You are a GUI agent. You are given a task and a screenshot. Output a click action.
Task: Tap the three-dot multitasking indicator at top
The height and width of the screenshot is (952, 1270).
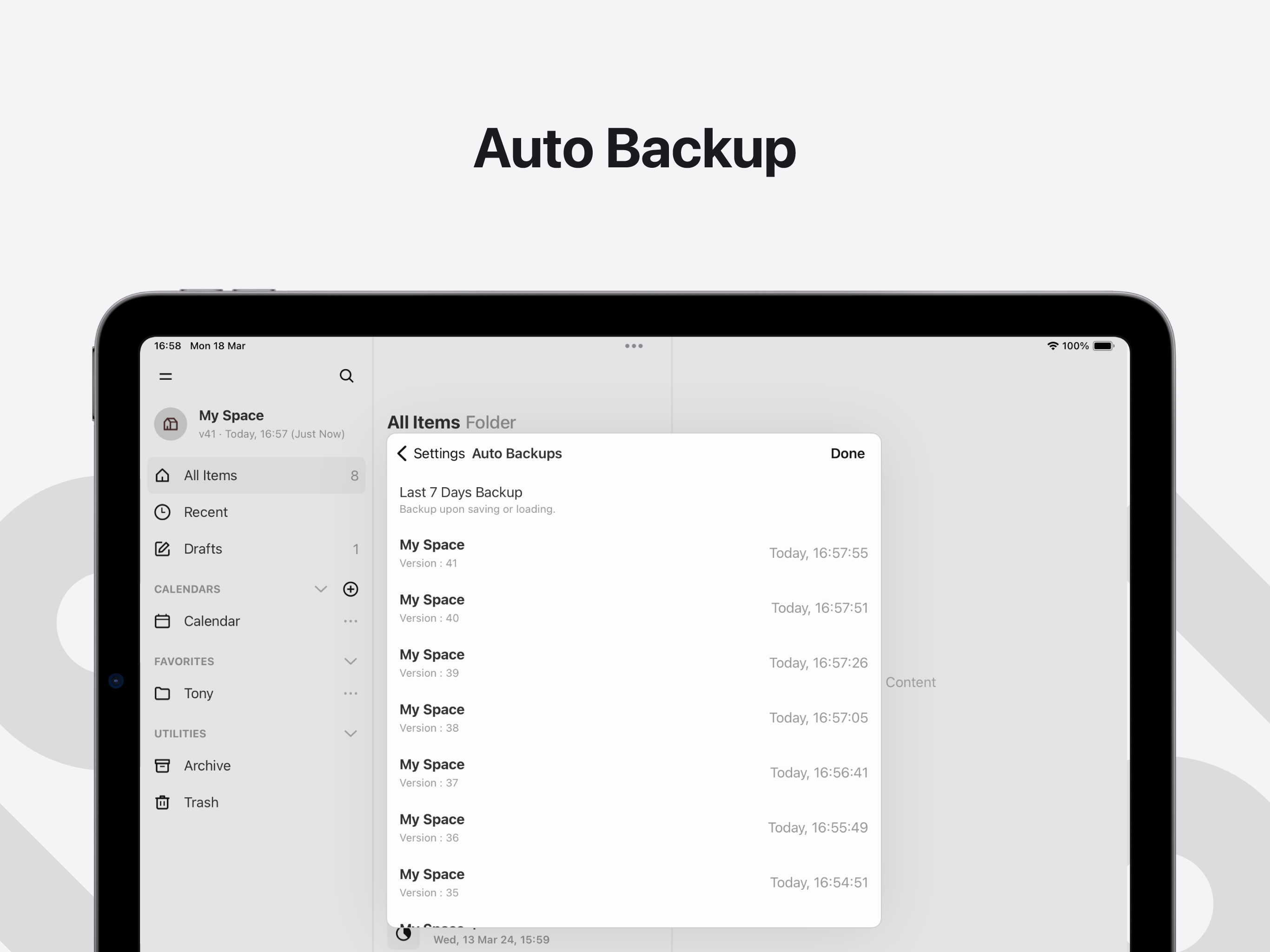pyautogui.click(x=634, y=346)
